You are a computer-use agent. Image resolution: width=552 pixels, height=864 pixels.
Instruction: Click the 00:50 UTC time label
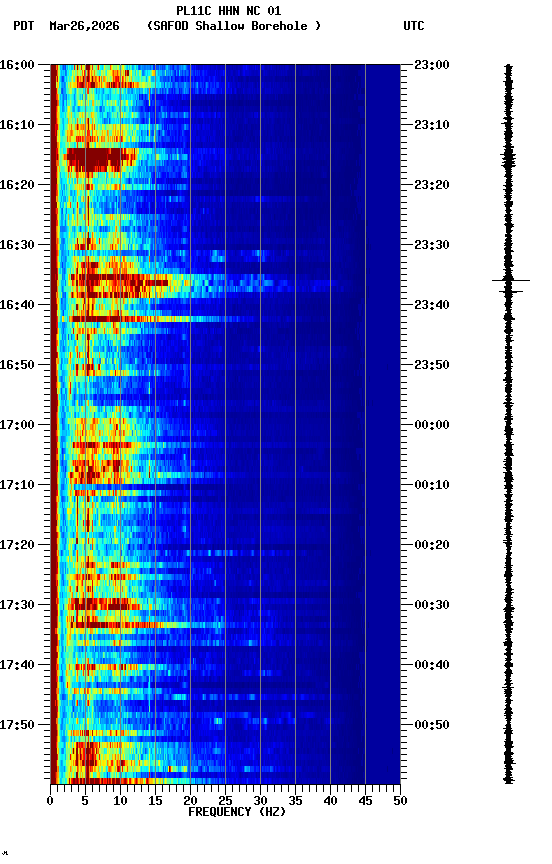[x=432, y=725]
